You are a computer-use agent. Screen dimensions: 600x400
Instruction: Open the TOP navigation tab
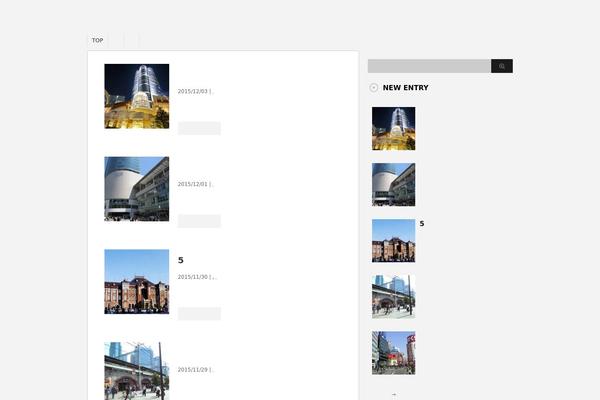[x=98, y=40]
